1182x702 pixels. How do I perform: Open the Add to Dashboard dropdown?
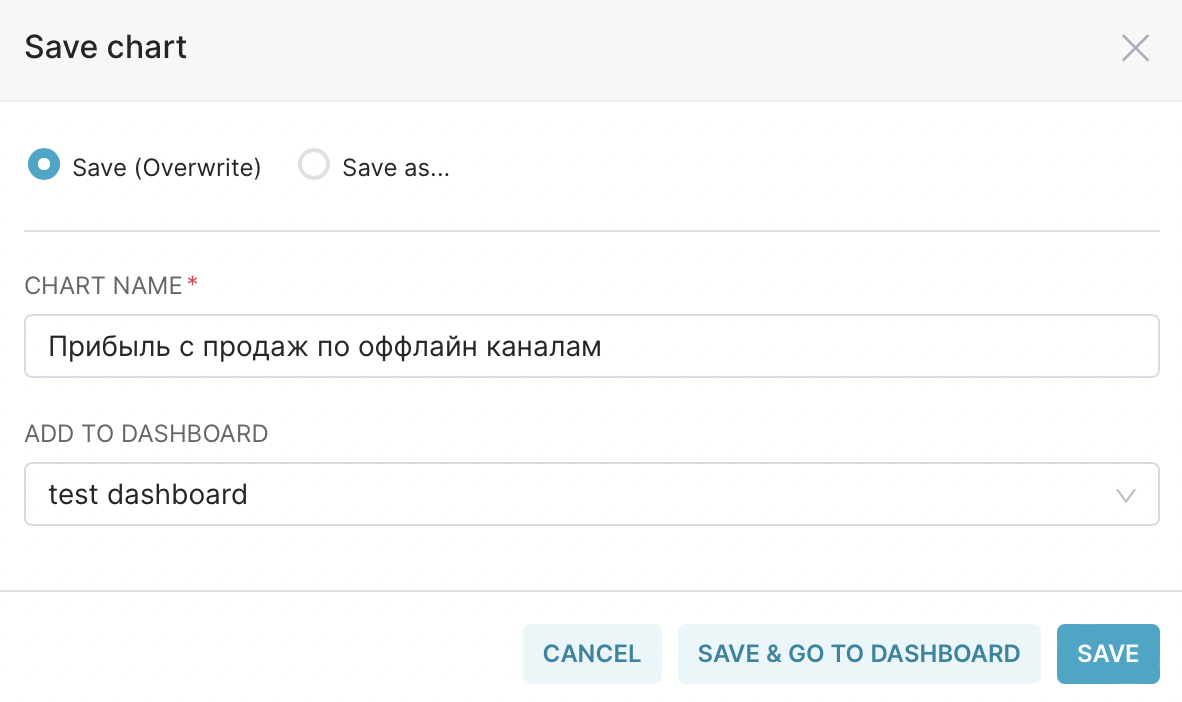(590, 494)
